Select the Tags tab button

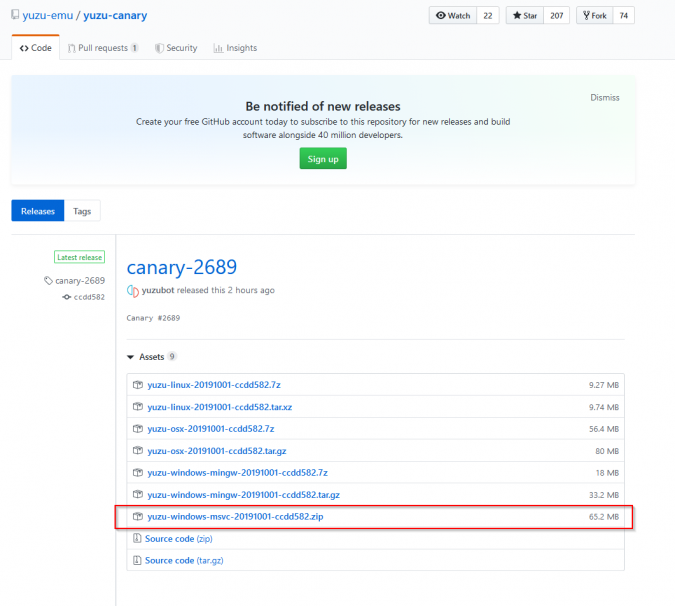point(82,211)
